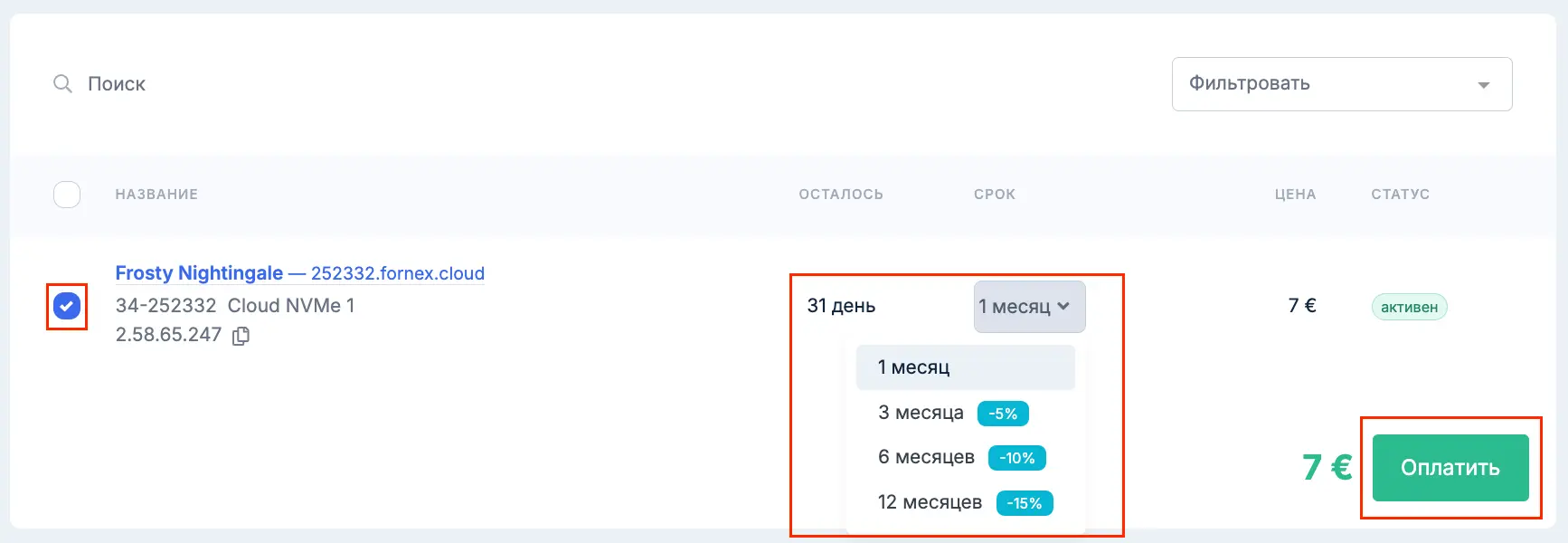
Task: Select the 1 месяц option
Action: (x=965, y=367)
